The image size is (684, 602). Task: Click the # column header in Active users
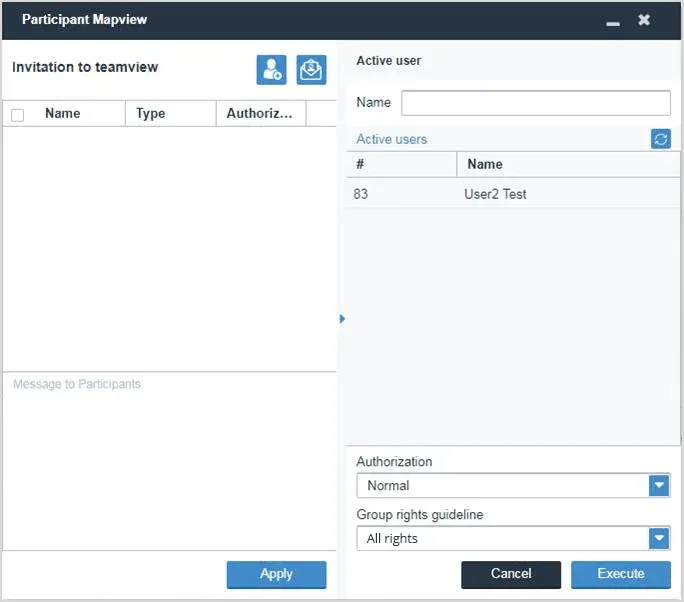coord(401,164)
